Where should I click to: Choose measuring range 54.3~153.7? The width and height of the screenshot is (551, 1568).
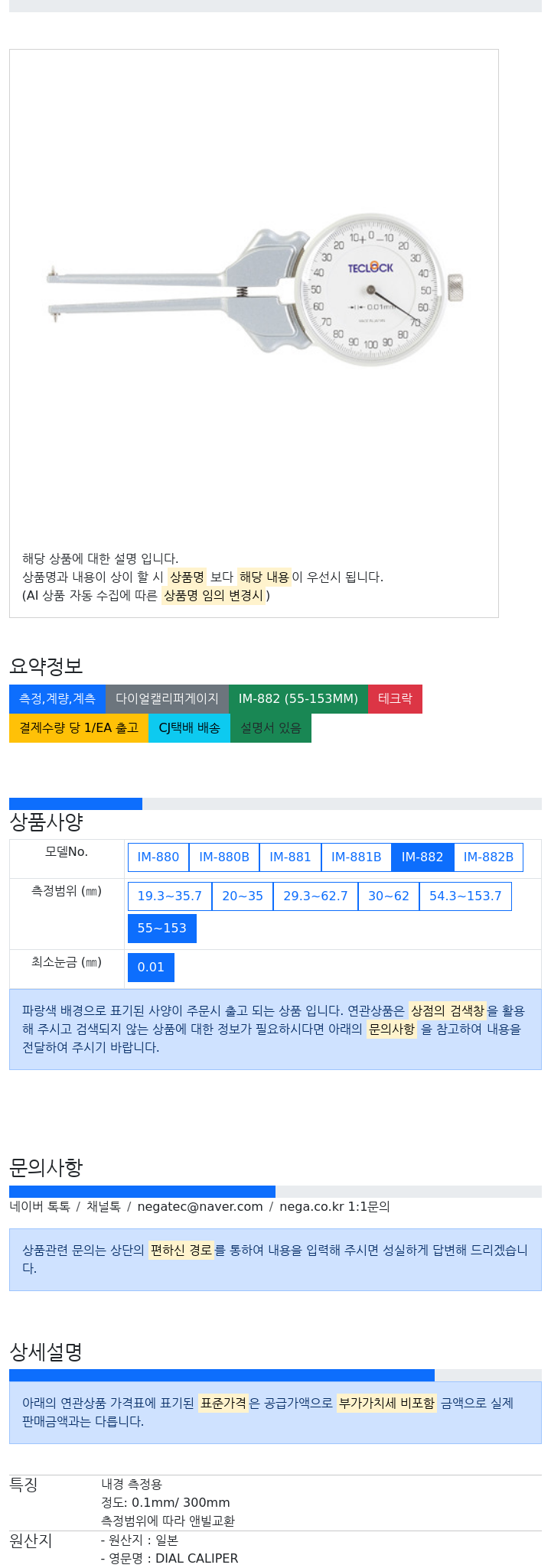click(x=465, y=896)
